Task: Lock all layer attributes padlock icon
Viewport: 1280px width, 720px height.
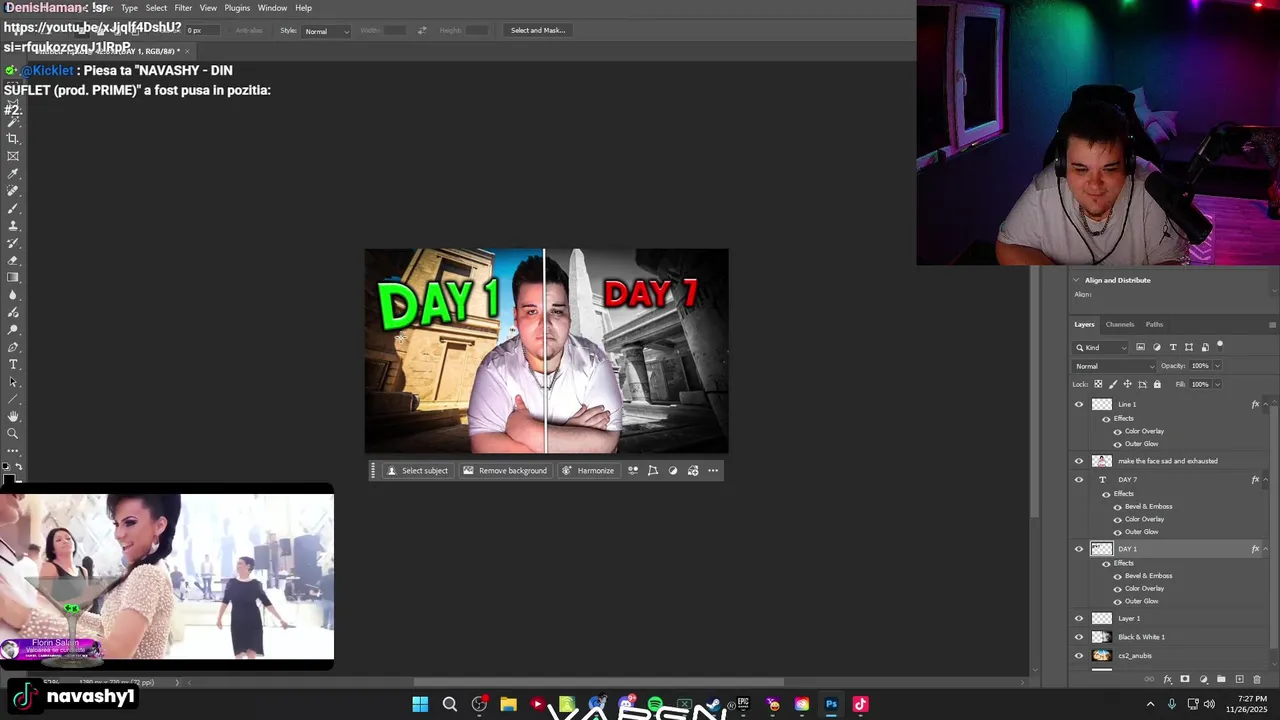Action: tap(1157, 384)
